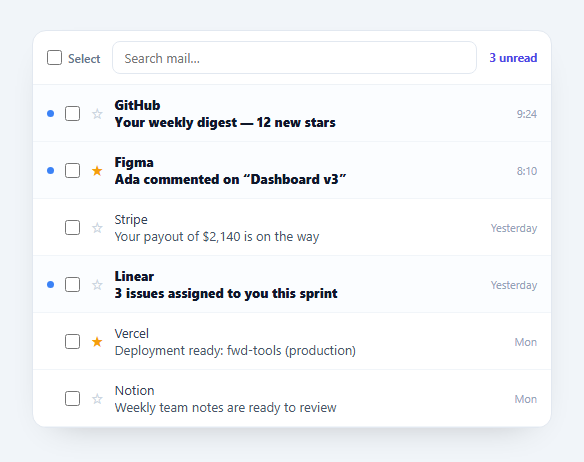Open "3 issues assigned to you this sprint"

pyautogui.click(x=226, y=294)
